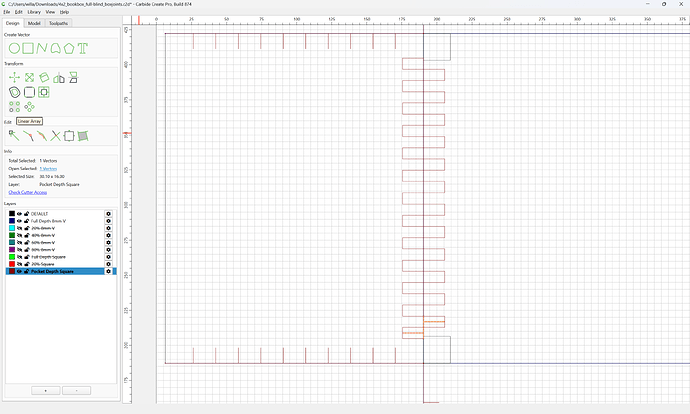This screenshot has width=690, height=414.
Task: Click the add layer plus button
Action: click(46, 391)
